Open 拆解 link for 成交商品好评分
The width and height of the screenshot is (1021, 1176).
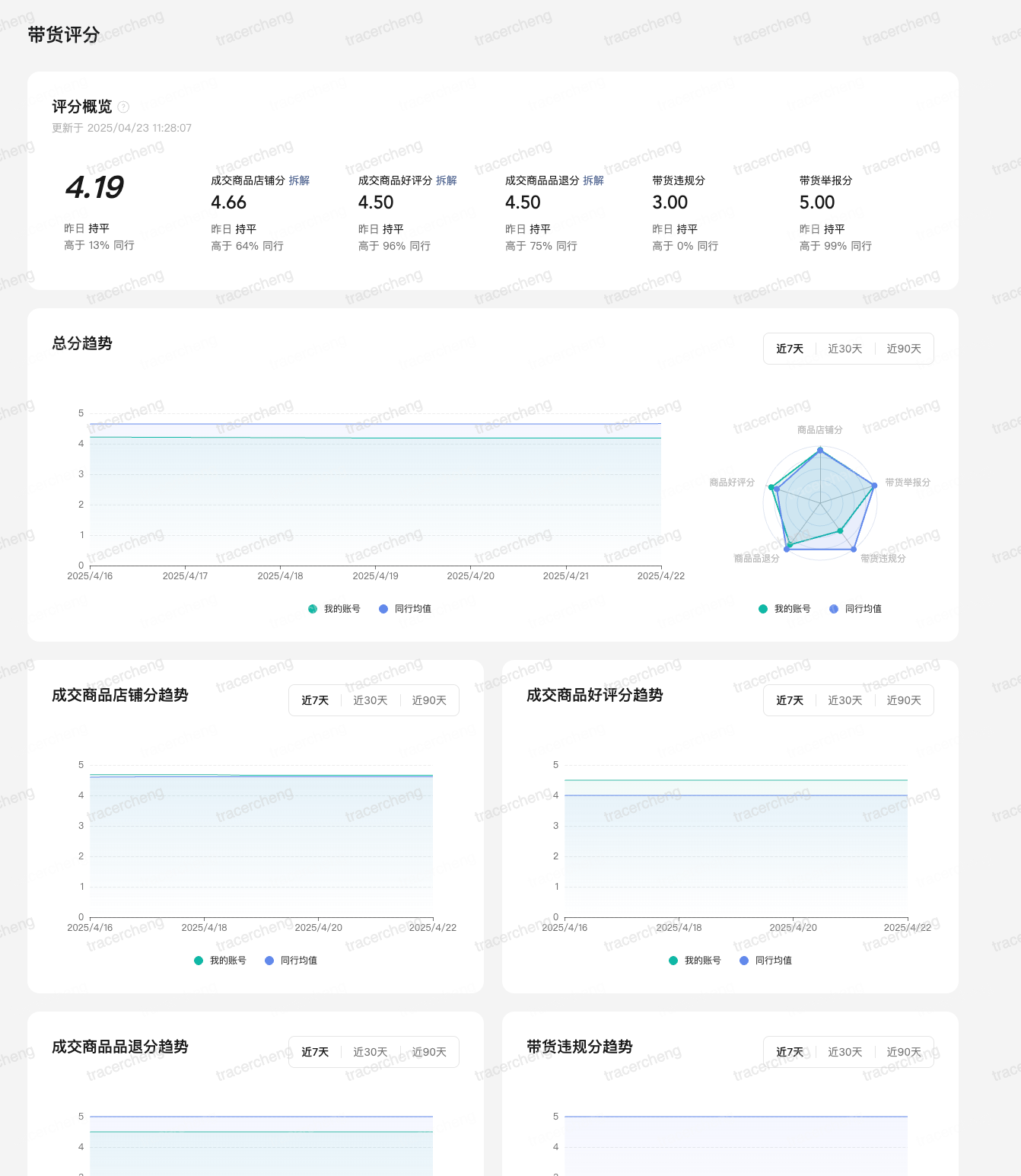447,180
